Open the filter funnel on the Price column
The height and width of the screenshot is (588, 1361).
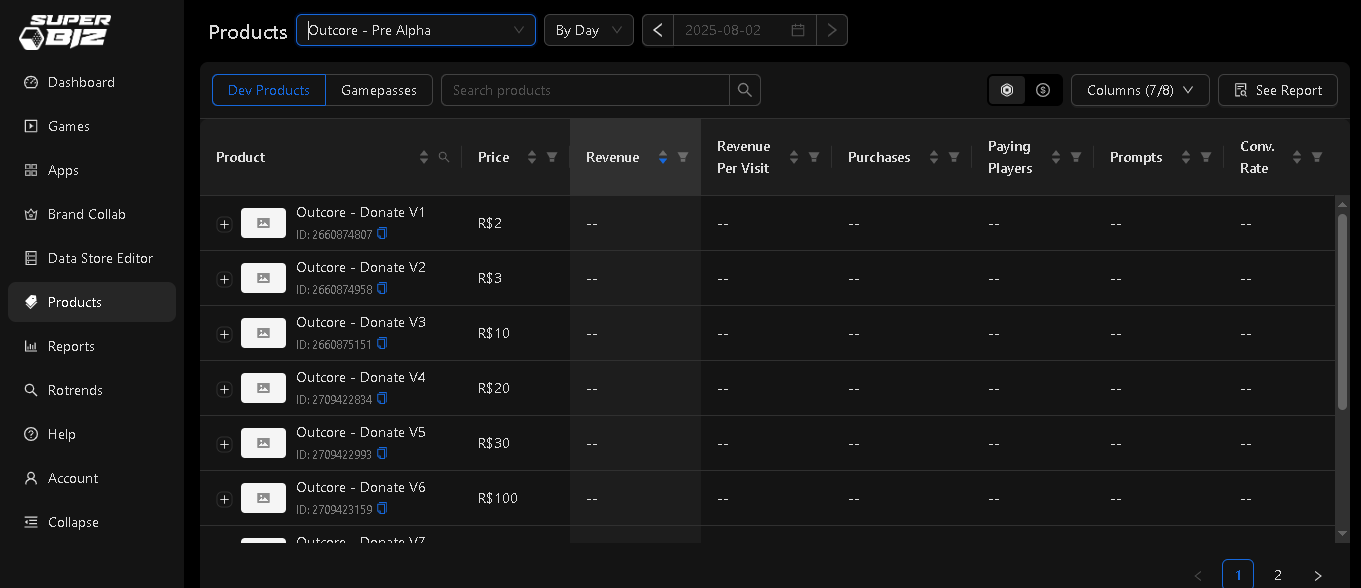(x=552, y=157)
